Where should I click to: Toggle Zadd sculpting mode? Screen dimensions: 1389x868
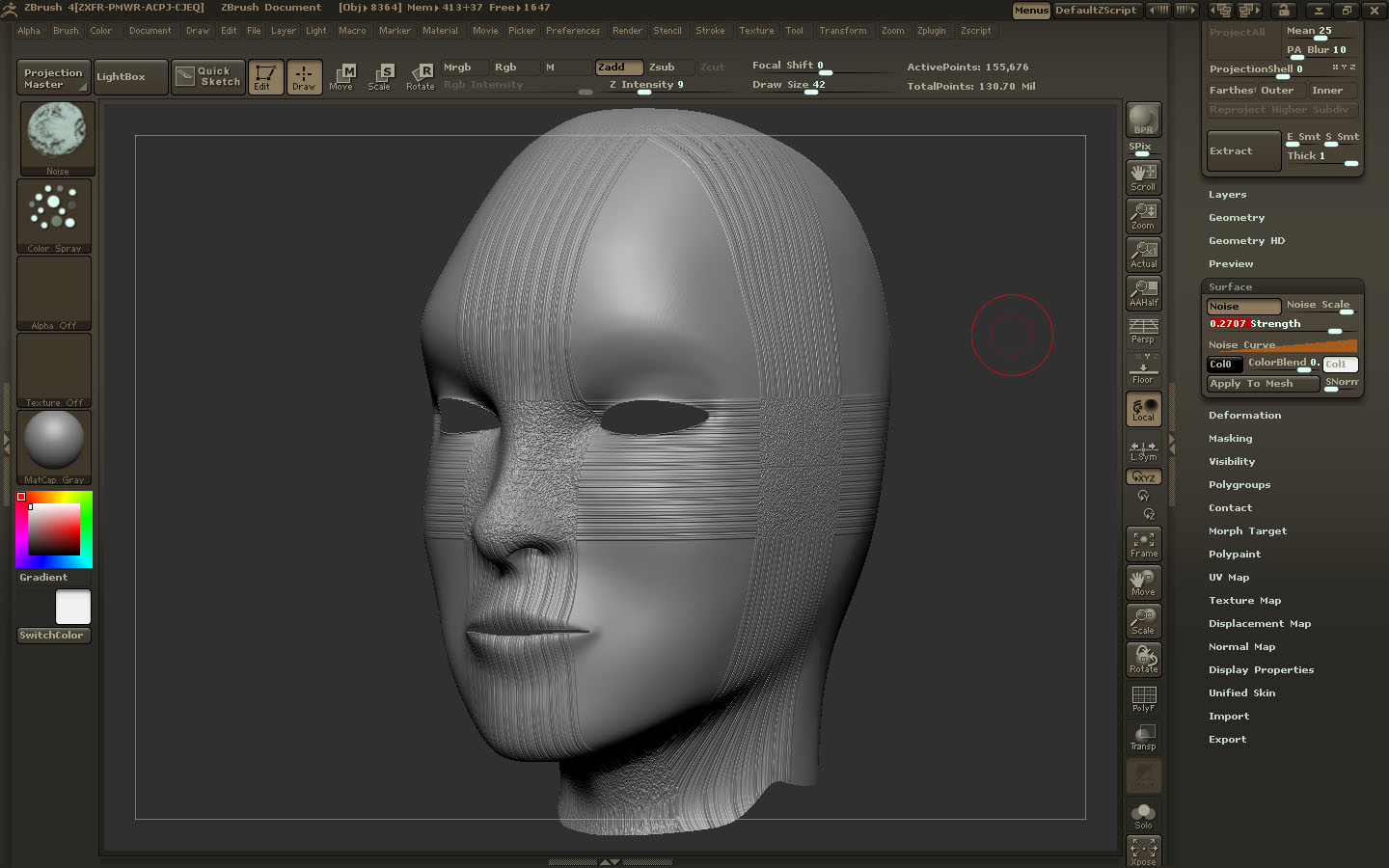[x=618, y=68]
